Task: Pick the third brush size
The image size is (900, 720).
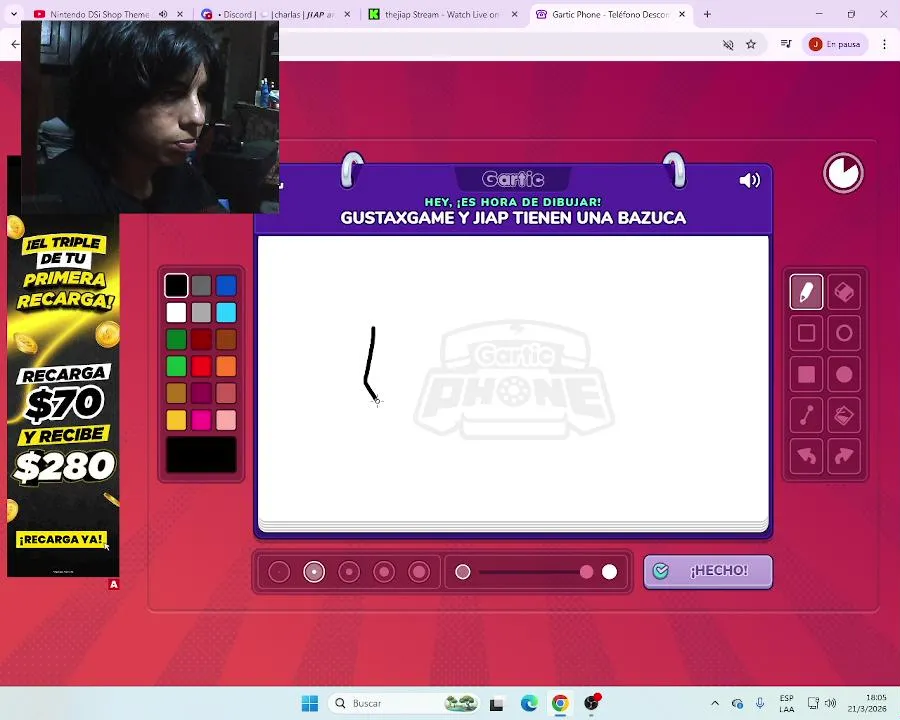Action: (349, 572)
